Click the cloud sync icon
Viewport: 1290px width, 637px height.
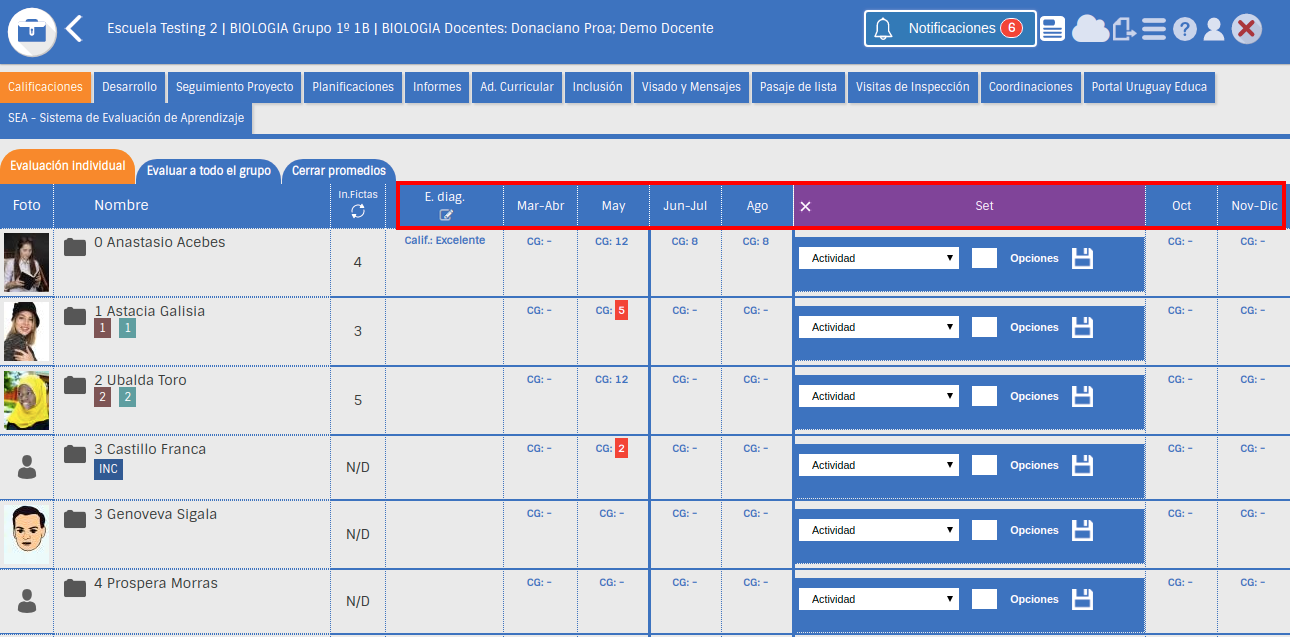1090,29
